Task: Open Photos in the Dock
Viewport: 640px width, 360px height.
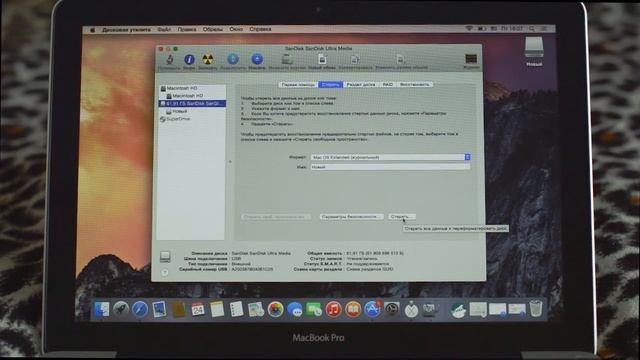Action: tap(275, 309)
